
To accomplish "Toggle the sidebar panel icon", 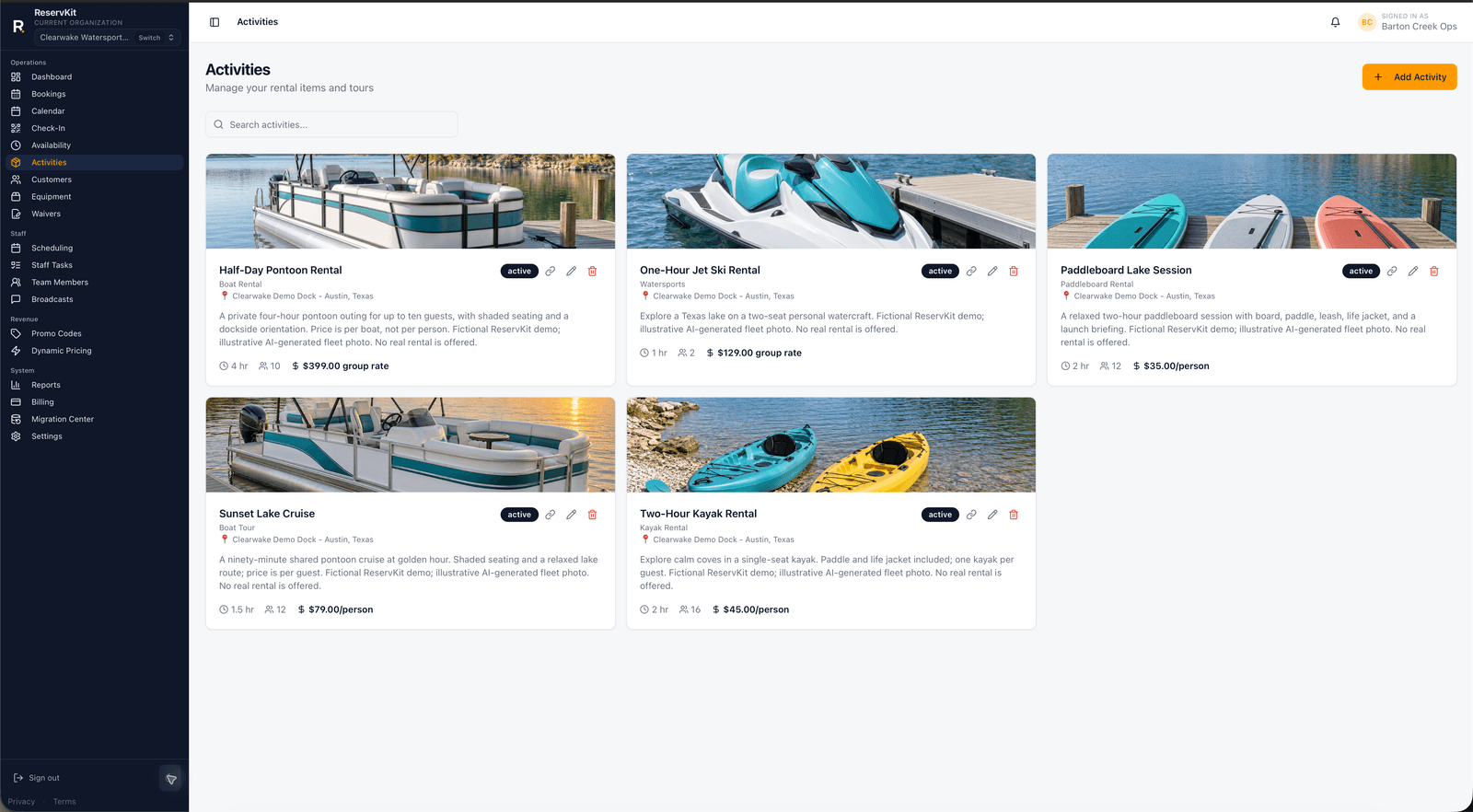I will coord(215,22).
